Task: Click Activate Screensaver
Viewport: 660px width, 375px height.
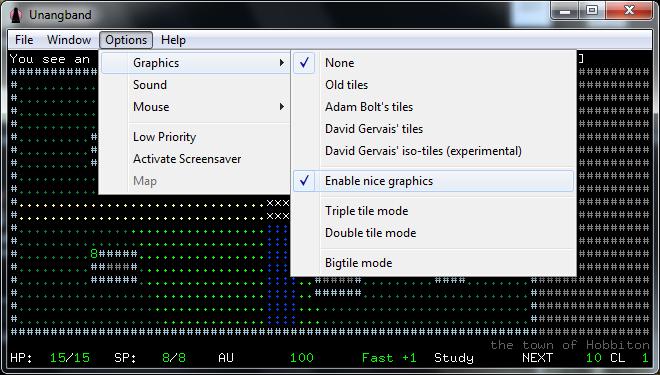Action: (195, 159)
